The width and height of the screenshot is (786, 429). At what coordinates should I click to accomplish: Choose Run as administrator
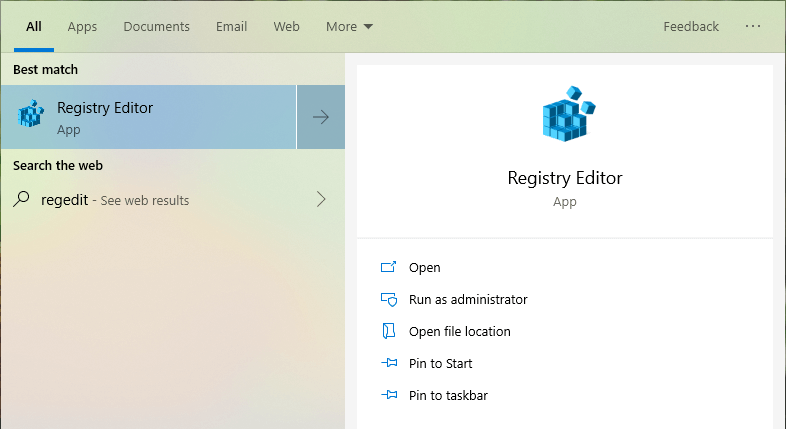[x=468, y=299]
